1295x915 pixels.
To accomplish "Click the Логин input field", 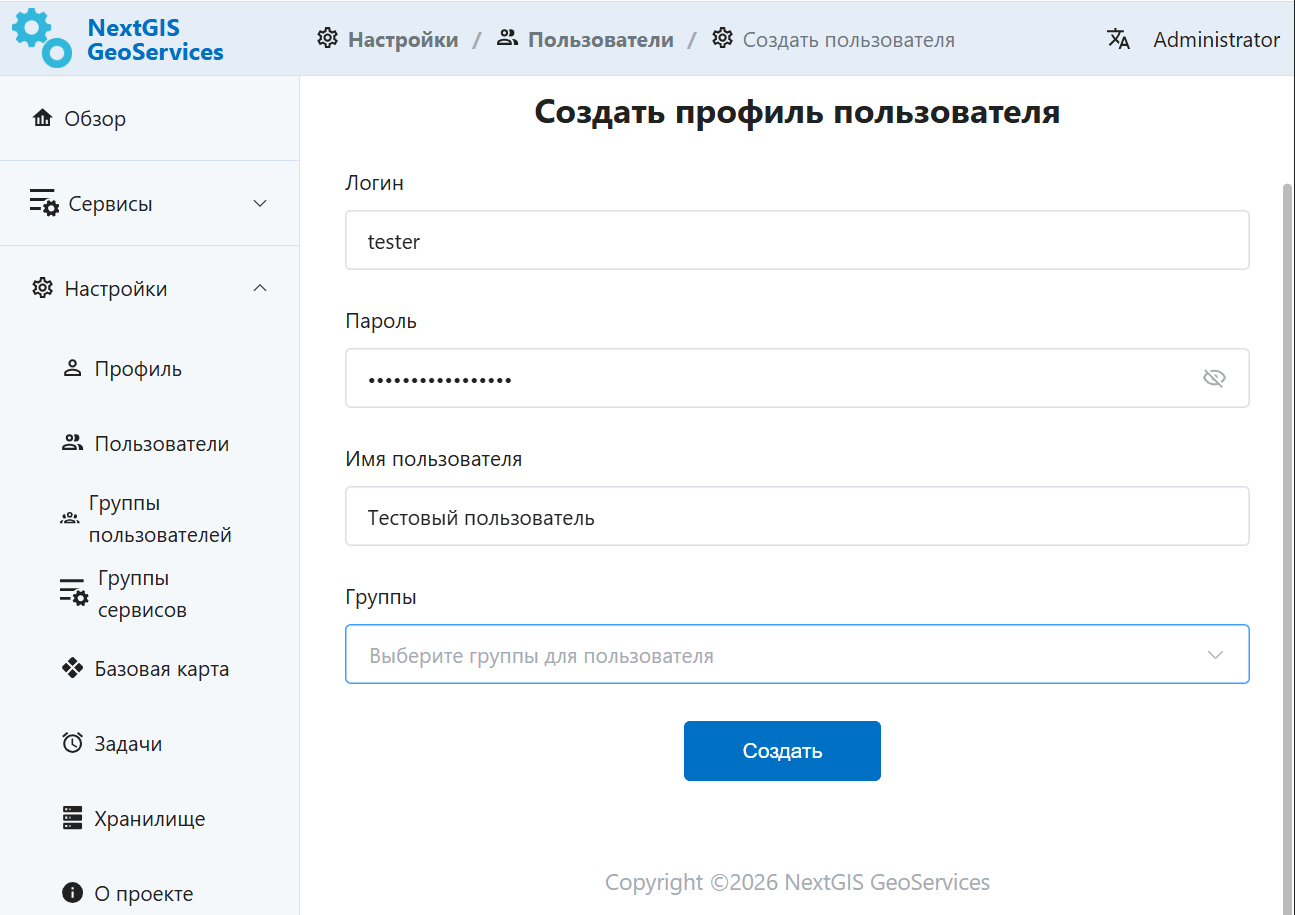I will [x=796, y=241].
